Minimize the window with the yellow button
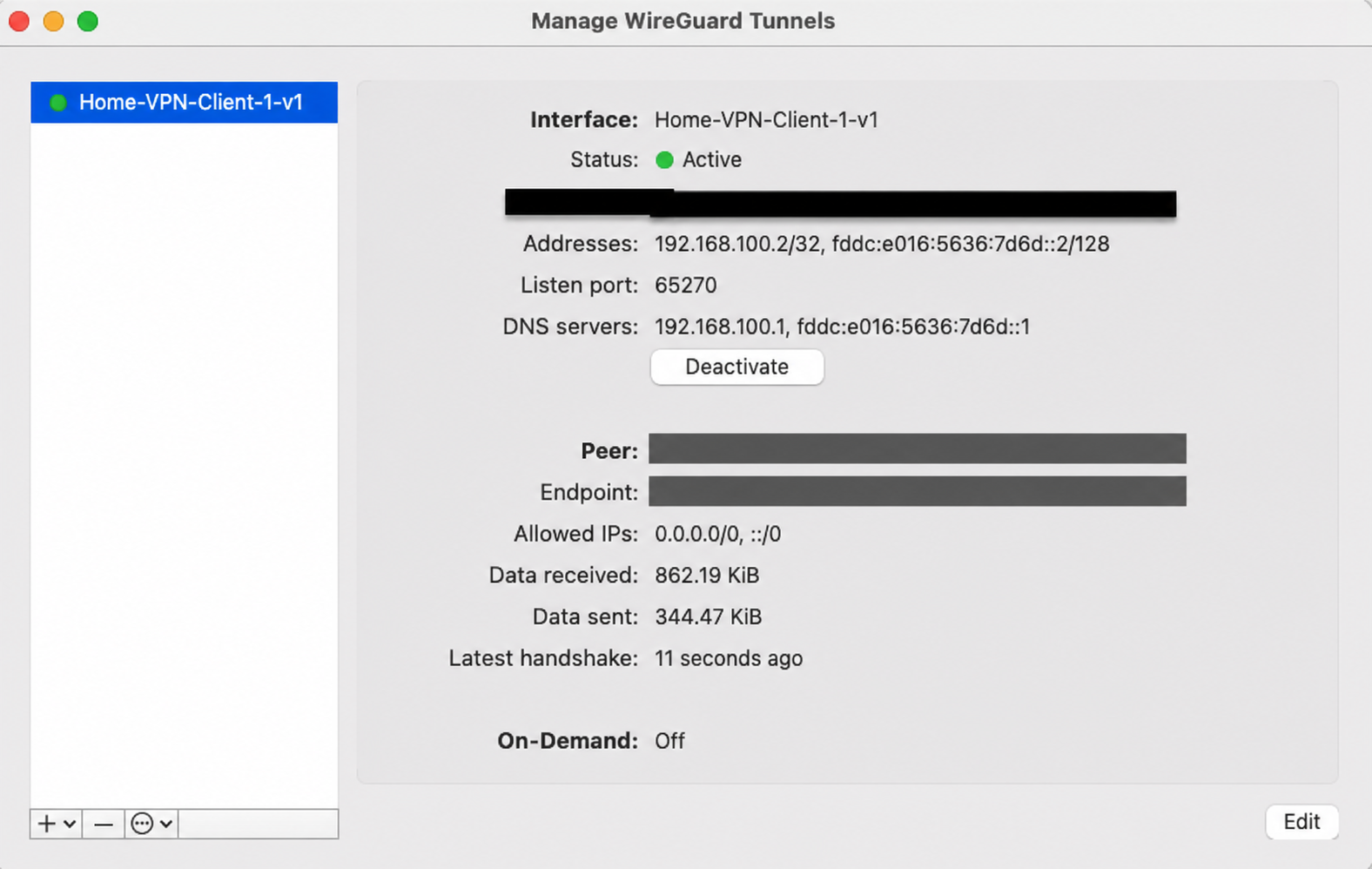The width and height of the screenshot is (1372, 869). tap(53, 21)
